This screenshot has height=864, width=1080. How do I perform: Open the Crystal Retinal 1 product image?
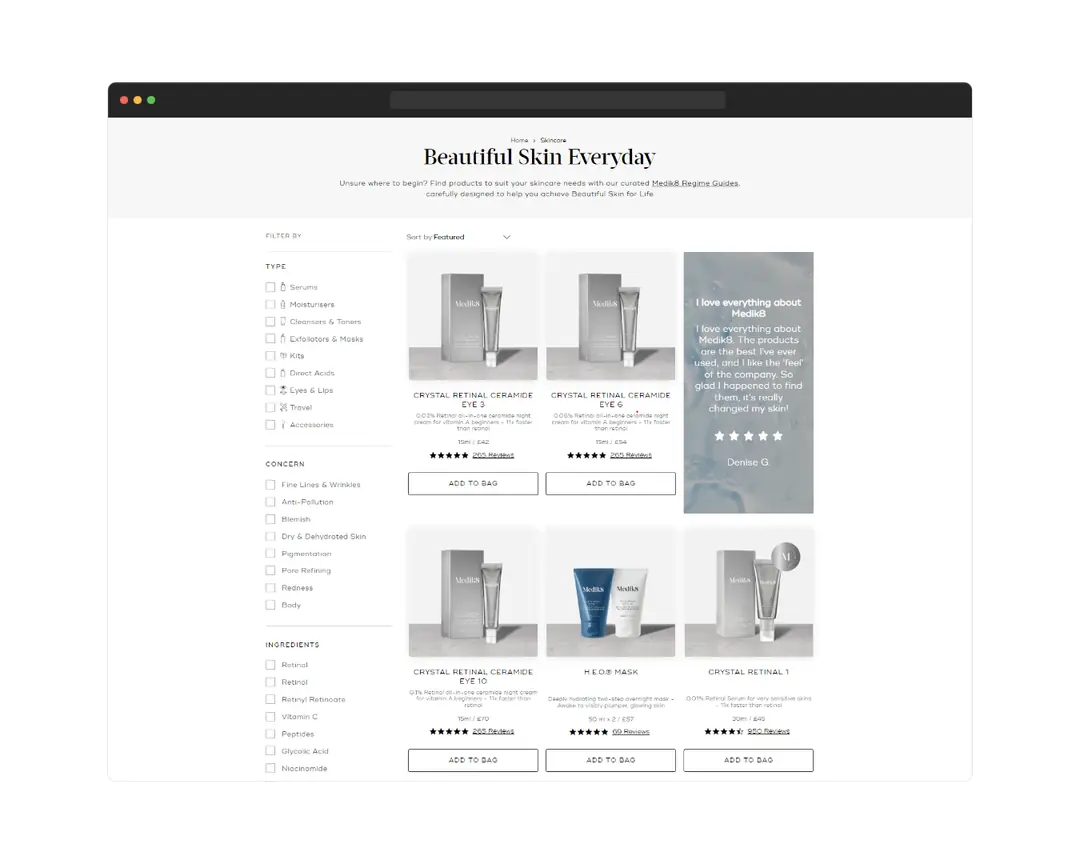click(749, 593)
